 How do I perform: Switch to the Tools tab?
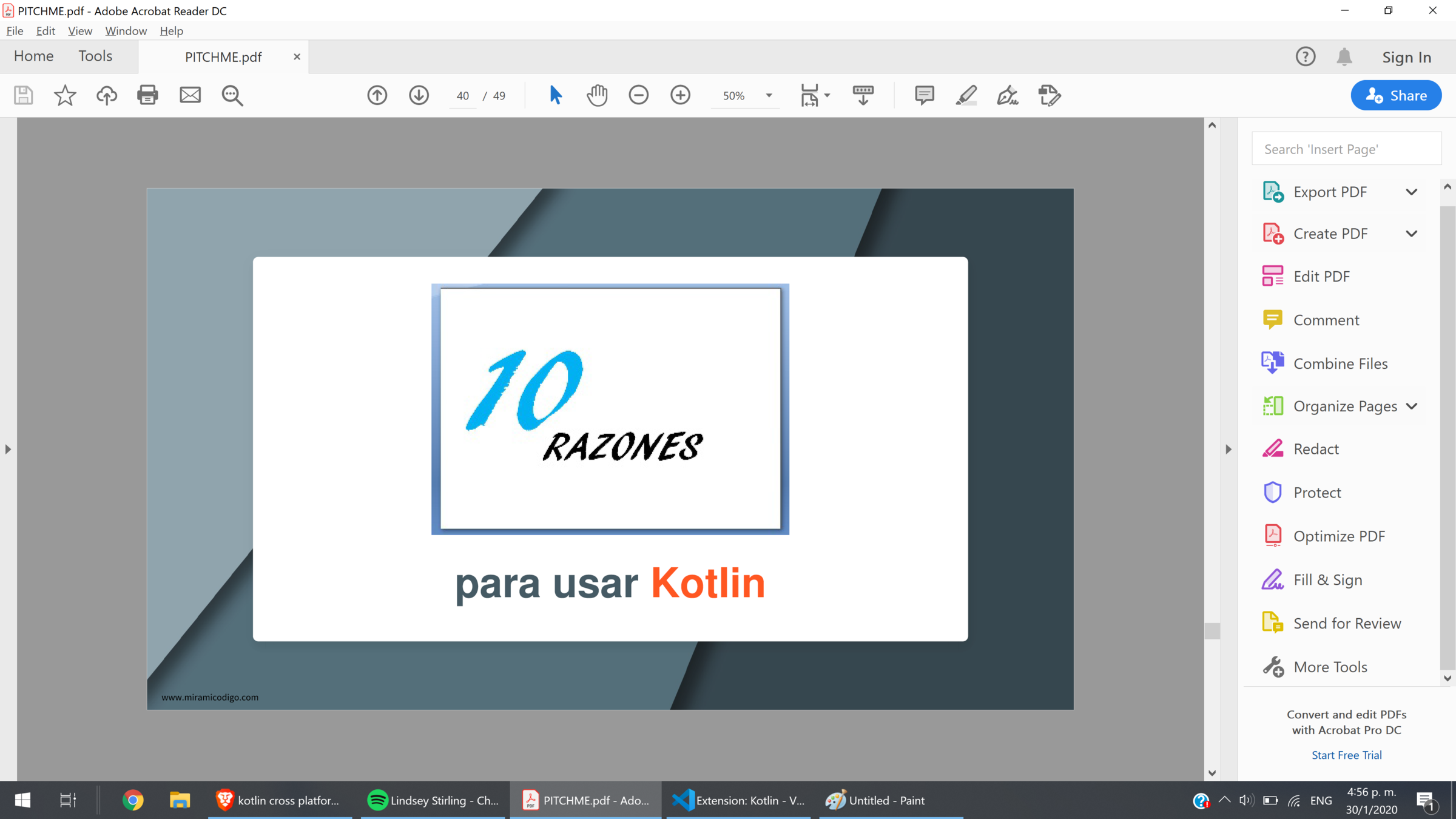pos(95,56)
